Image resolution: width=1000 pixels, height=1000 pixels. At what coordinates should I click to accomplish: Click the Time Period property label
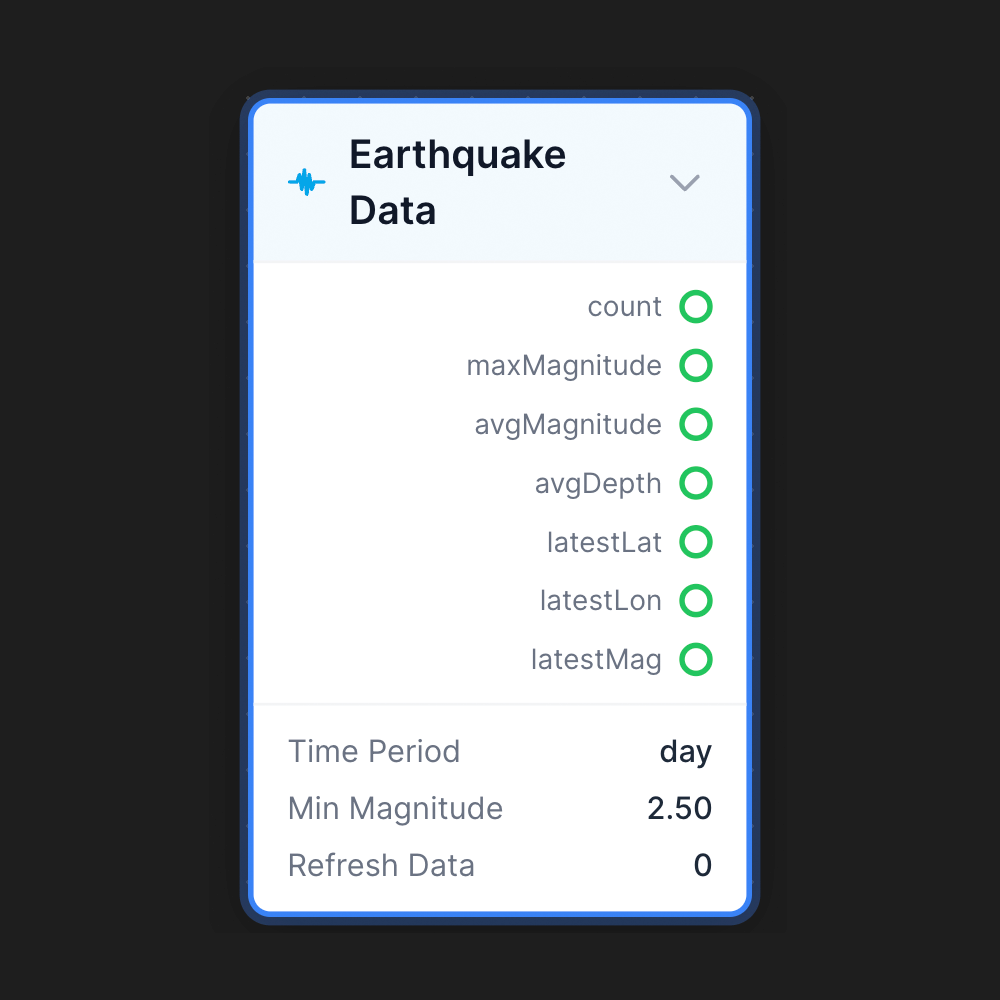(x=374, y=751)
